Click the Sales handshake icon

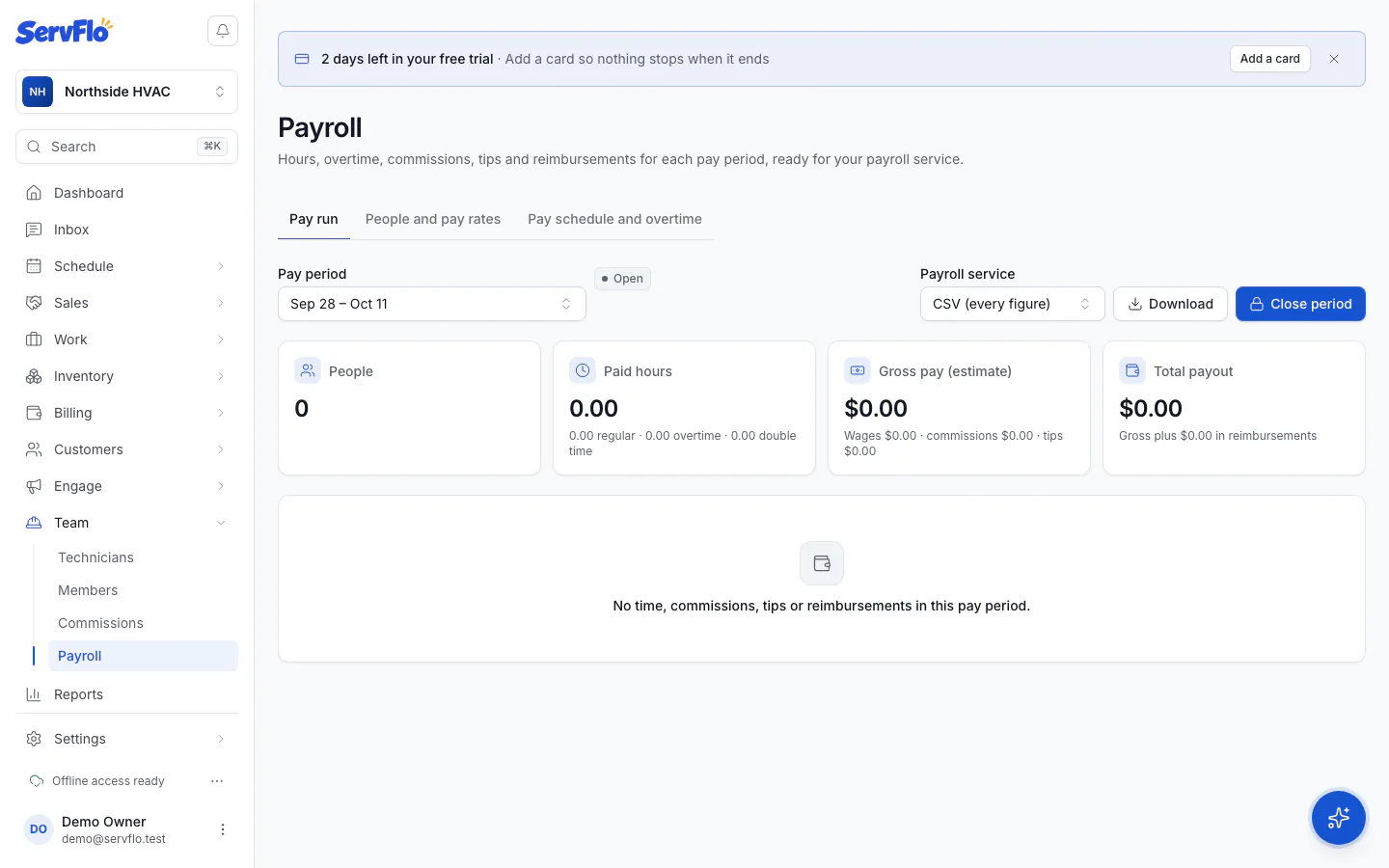tap(34, 303)
